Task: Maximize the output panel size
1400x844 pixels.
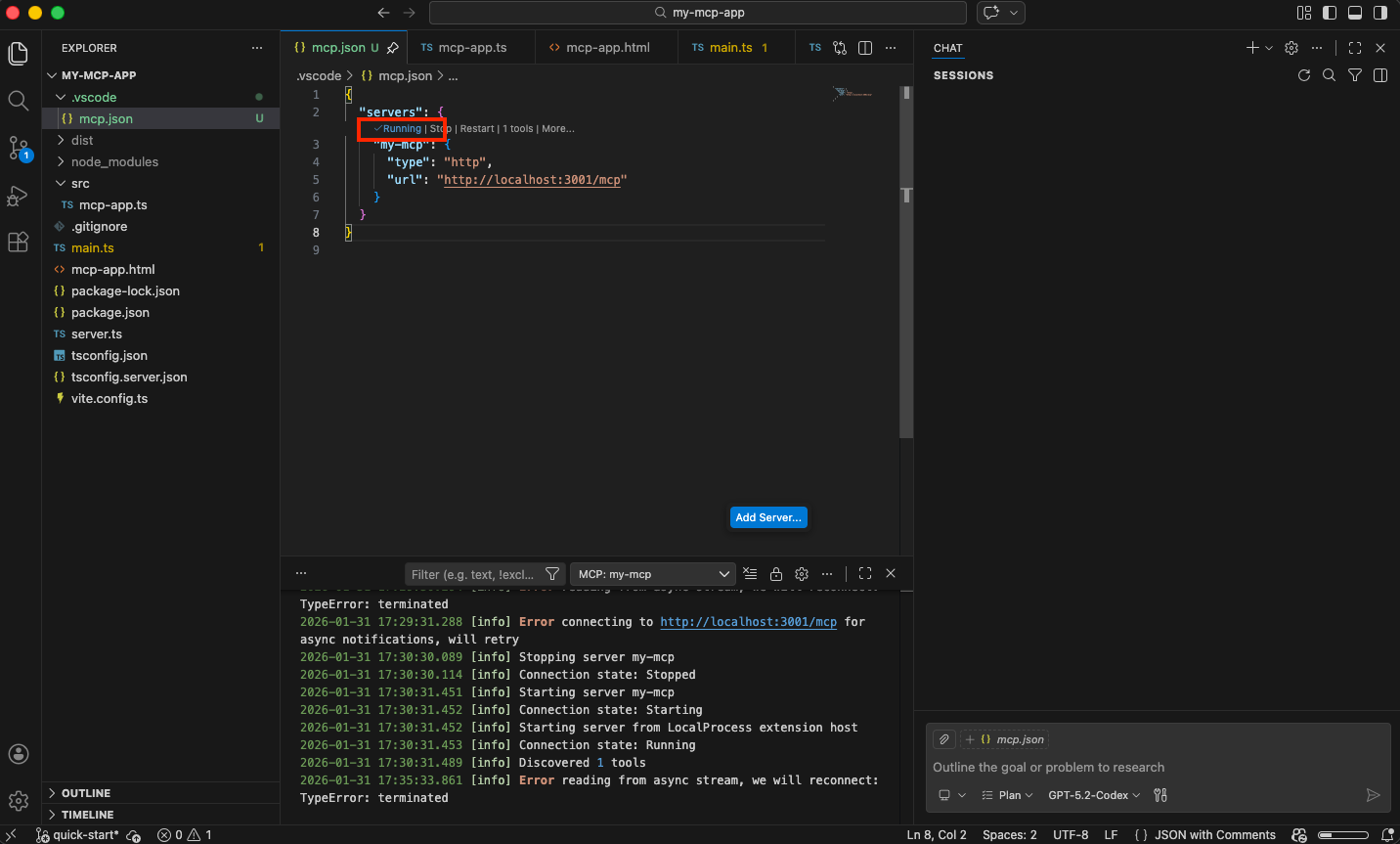Action: [x=865, y=573]
